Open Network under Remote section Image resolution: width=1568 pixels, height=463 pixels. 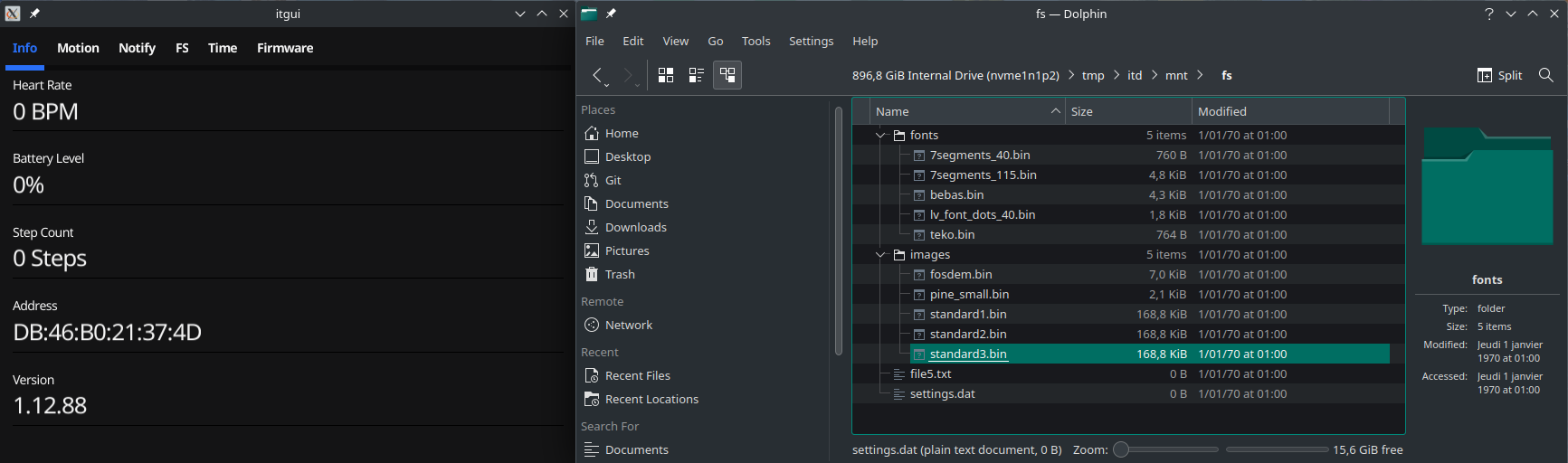628,325
